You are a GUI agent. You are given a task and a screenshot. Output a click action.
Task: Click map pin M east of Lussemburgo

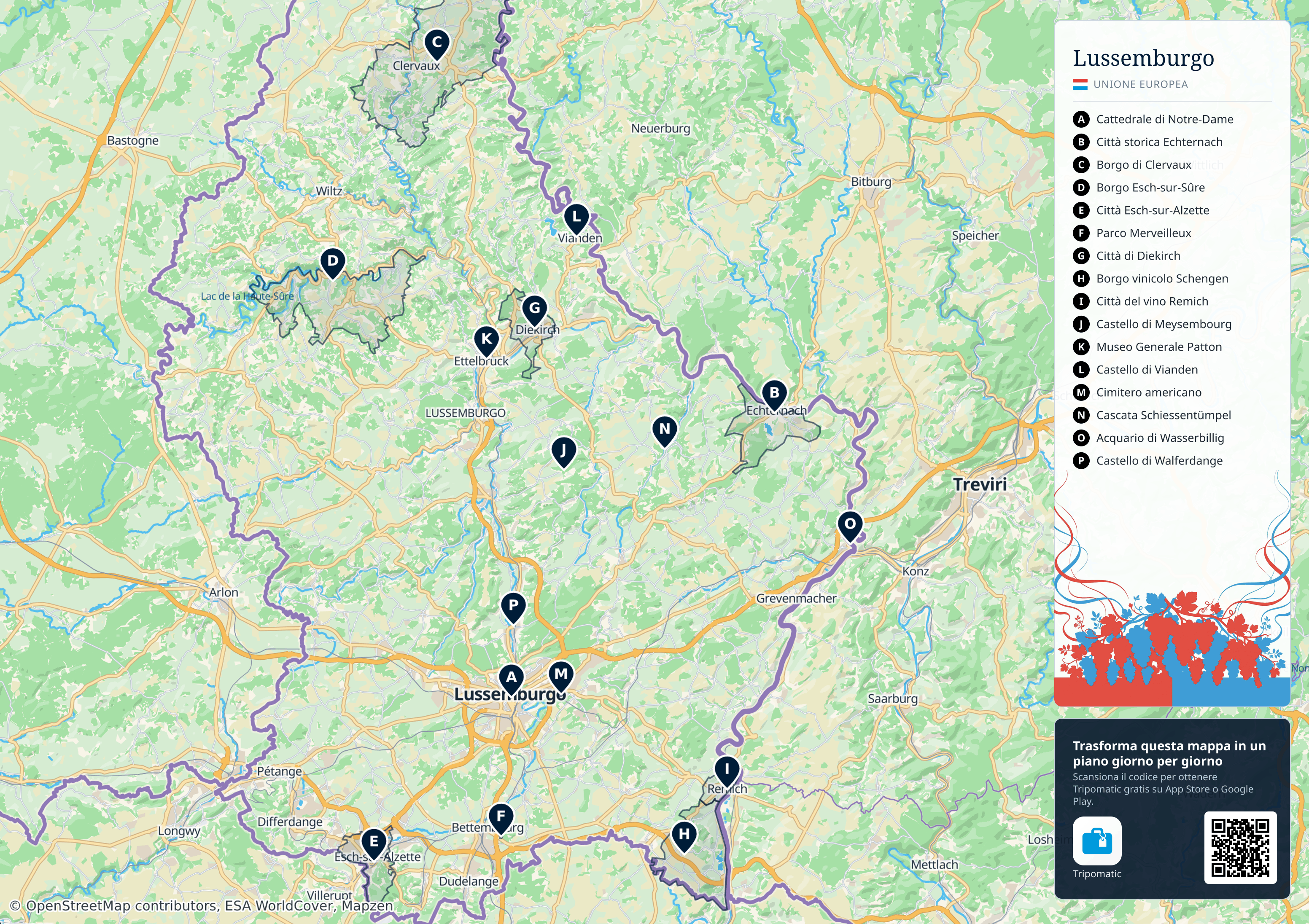(x=561, y=675)
